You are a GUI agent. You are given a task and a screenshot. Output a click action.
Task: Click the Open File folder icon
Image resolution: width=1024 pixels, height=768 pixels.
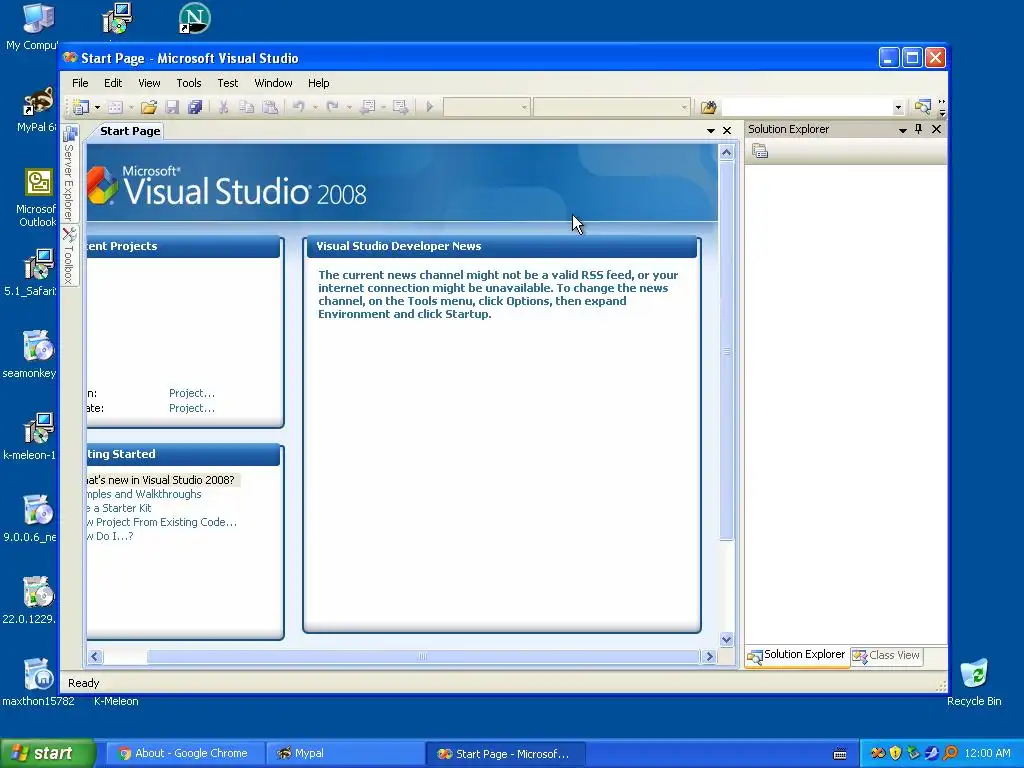(x=149, y=107)
